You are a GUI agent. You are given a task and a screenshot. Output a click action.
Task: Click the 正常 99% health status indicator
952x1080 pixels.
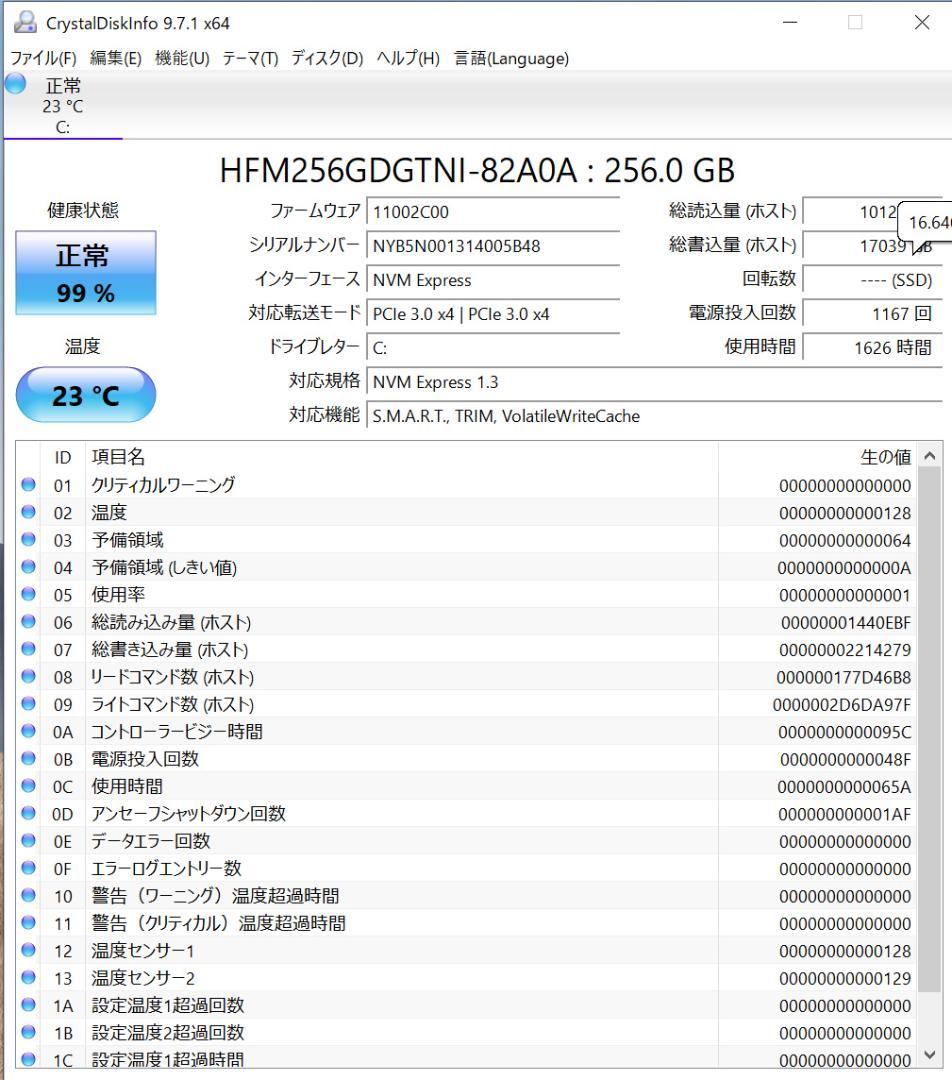coord(85,273)
